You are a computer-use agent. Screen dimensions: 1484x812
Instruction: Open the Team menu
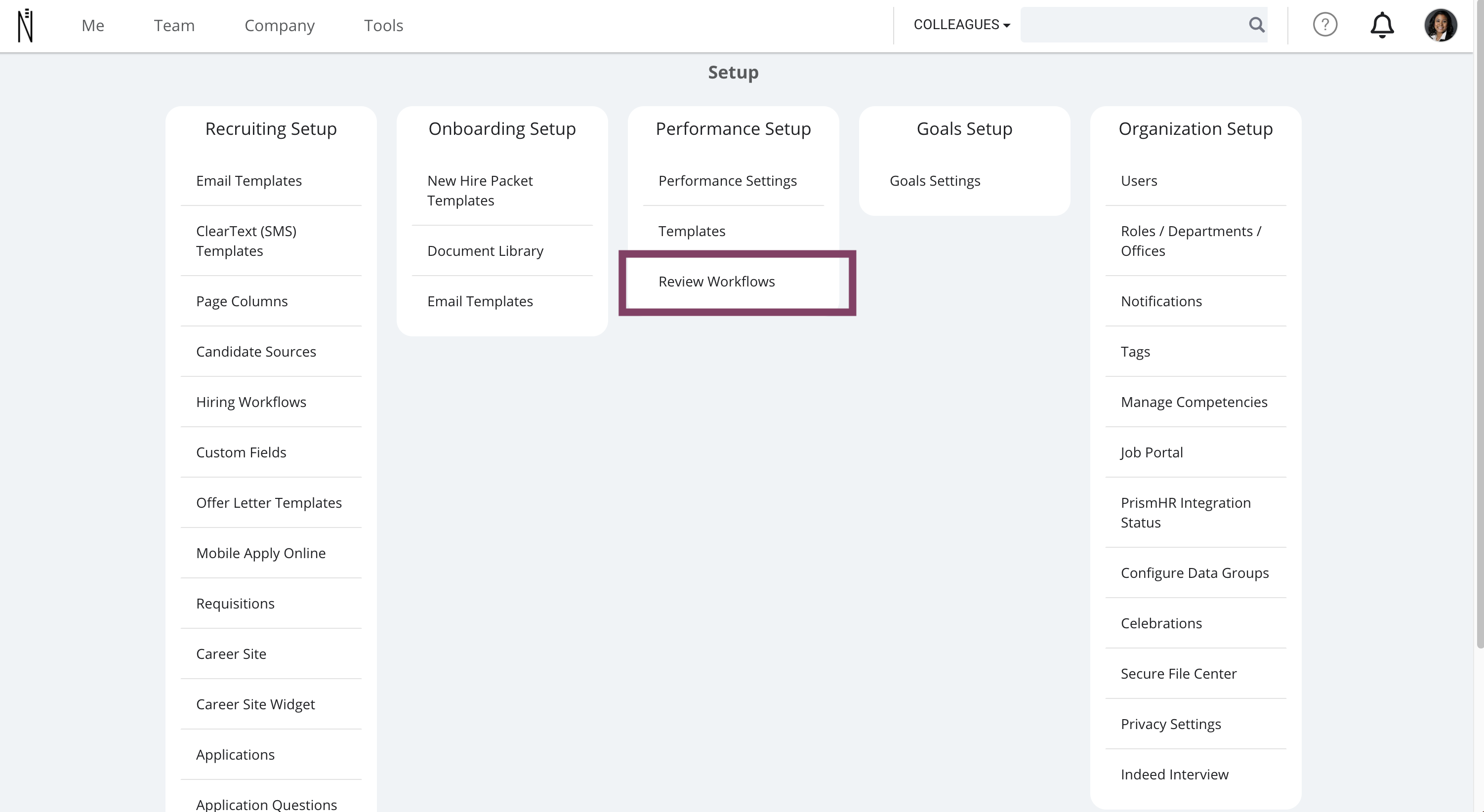[x=174, y=25]
